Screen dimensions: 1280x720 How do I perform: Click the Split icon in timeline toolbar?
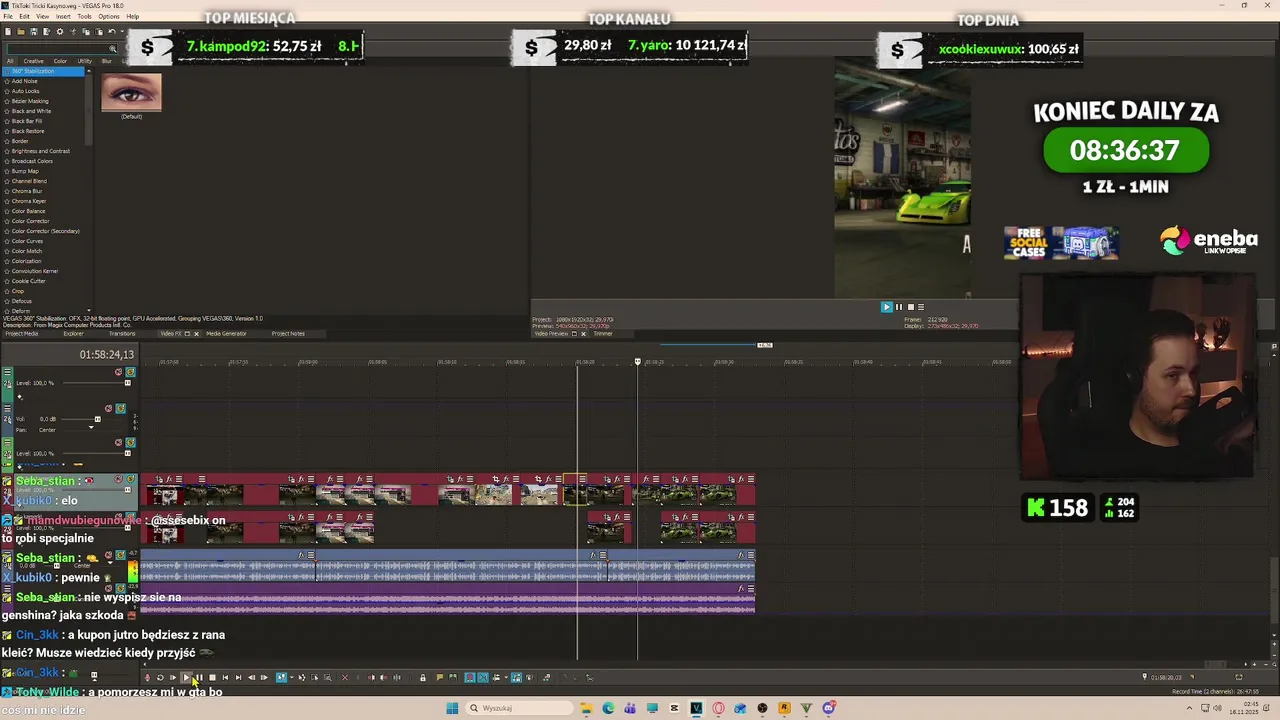pyautogui.click(x=396, y=678)
